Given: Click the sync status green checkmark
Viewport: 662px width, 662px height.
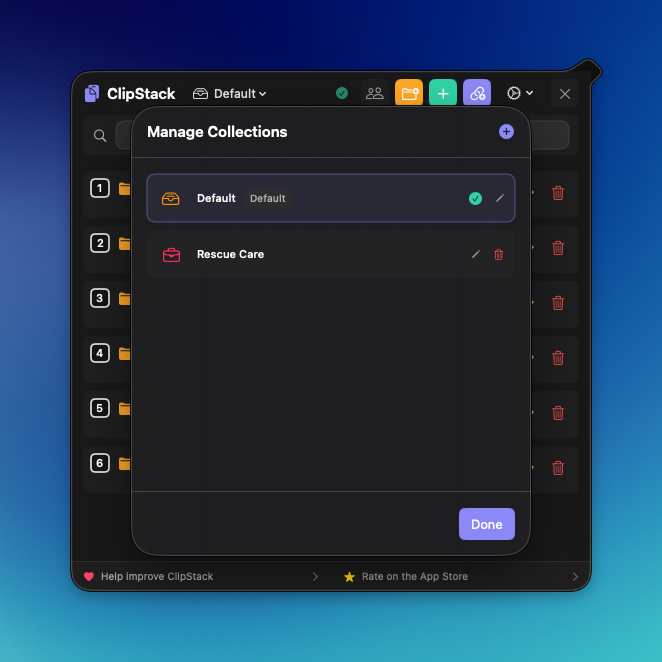Looking at the screenshot, I should (x=342, y=93).
